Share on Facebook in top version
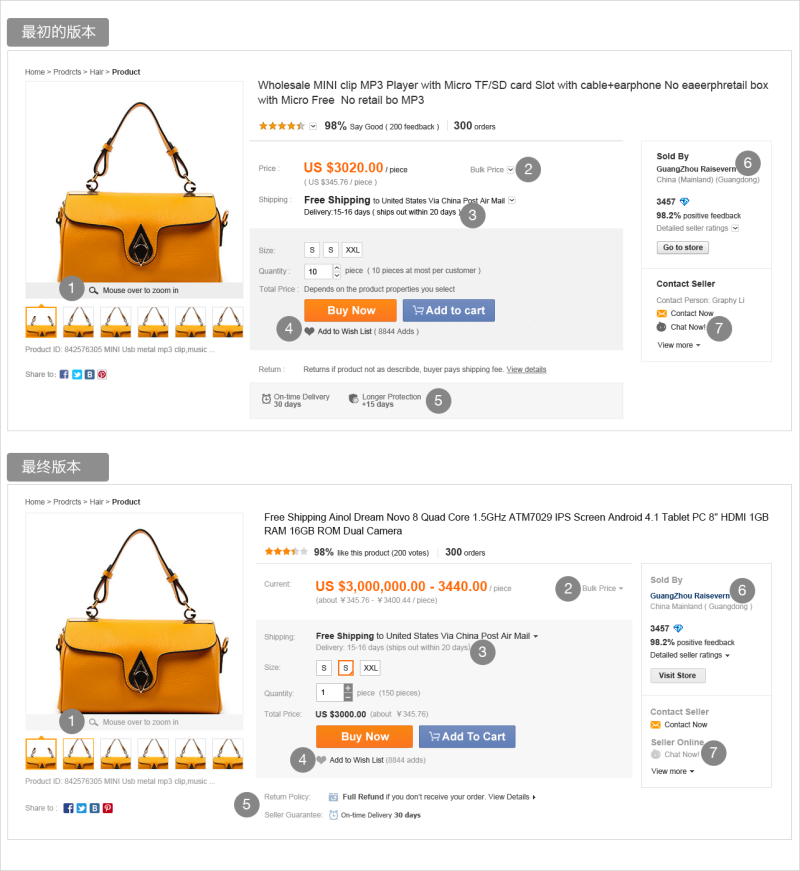The width and height of the screenshot is (800, 871). (64, 374)
